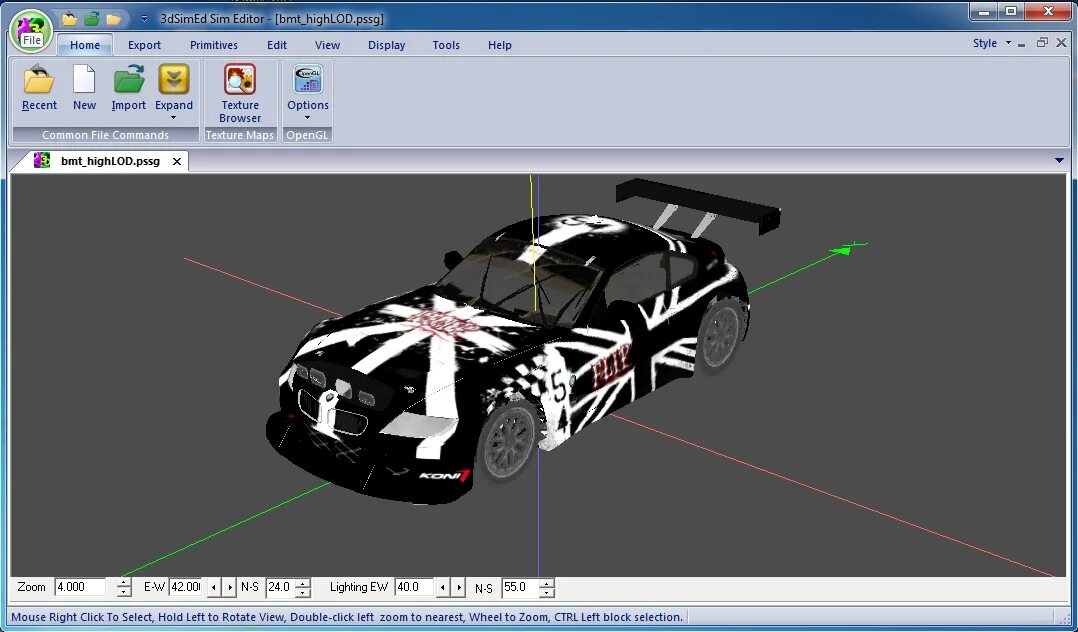Open the Style dropdown menu
The image size is (1078, 632).
point(991,43)
